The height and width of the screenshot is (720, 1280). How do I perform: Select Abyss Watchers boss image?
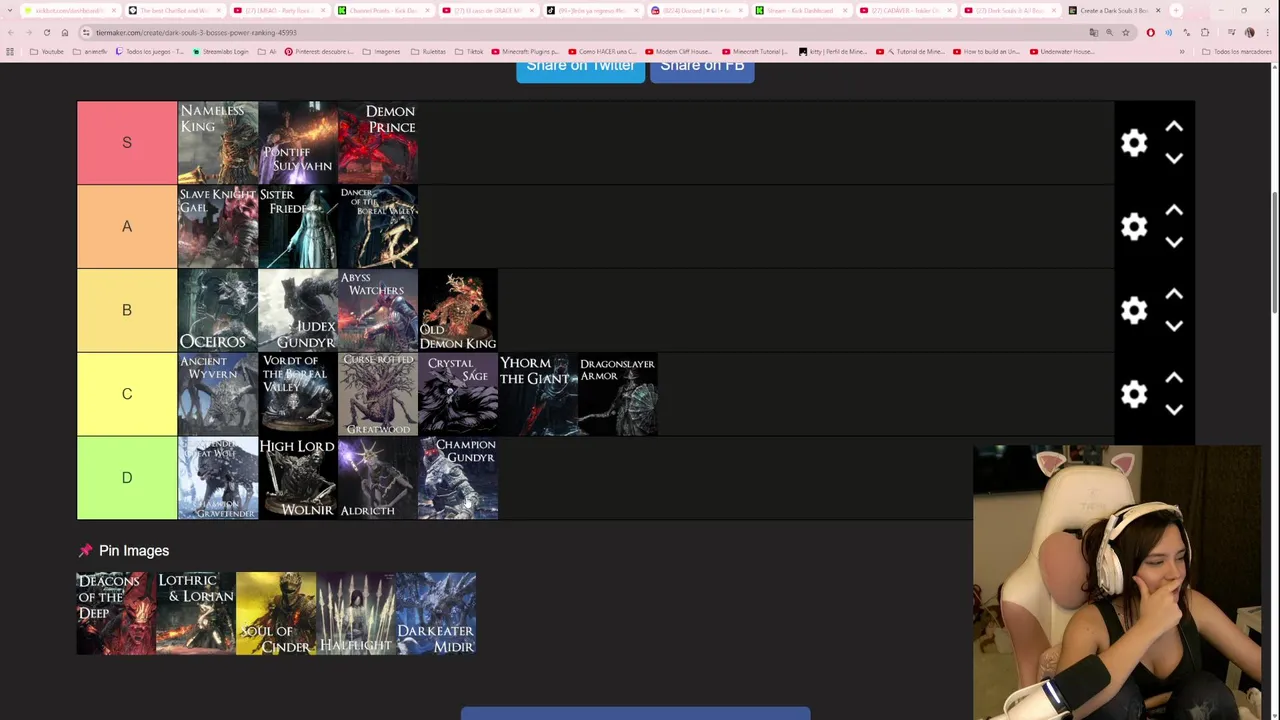378,310
